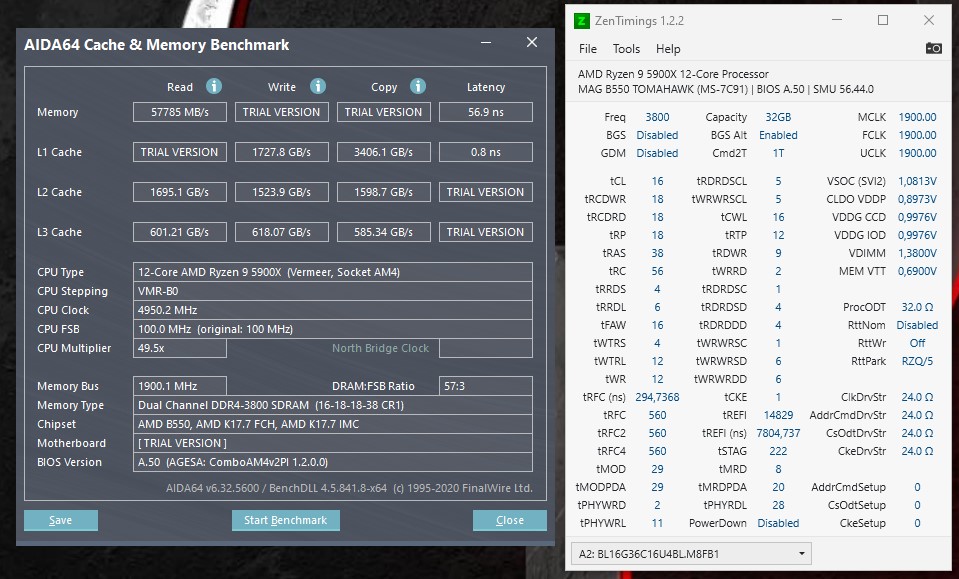Open the Help menu in ZenTimings
Image resolution: width=959 pixels, height=579 pixels.
point(668,49)
